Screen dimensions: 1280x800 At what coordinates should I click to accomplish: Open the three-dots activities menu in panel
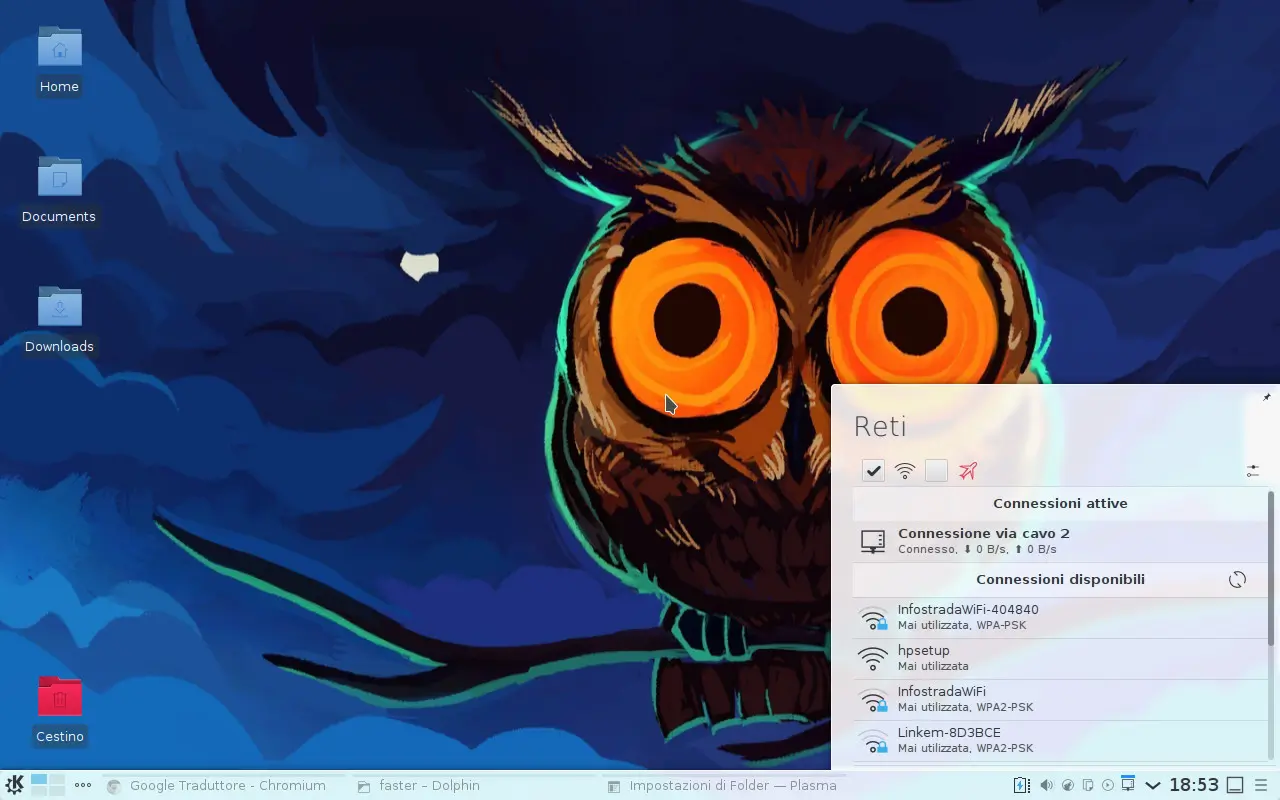coord(83,785)
